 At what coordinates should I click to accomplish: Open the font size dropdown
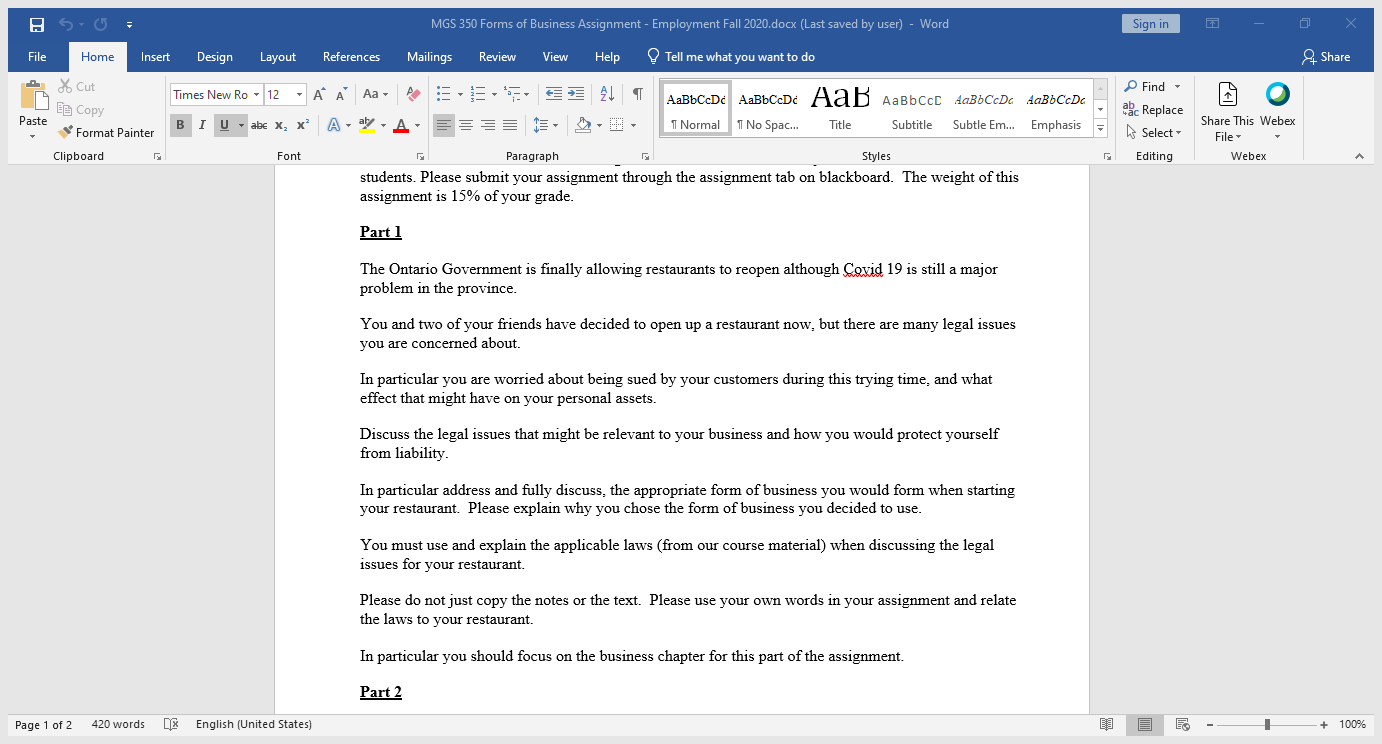(x=297, y=94)
